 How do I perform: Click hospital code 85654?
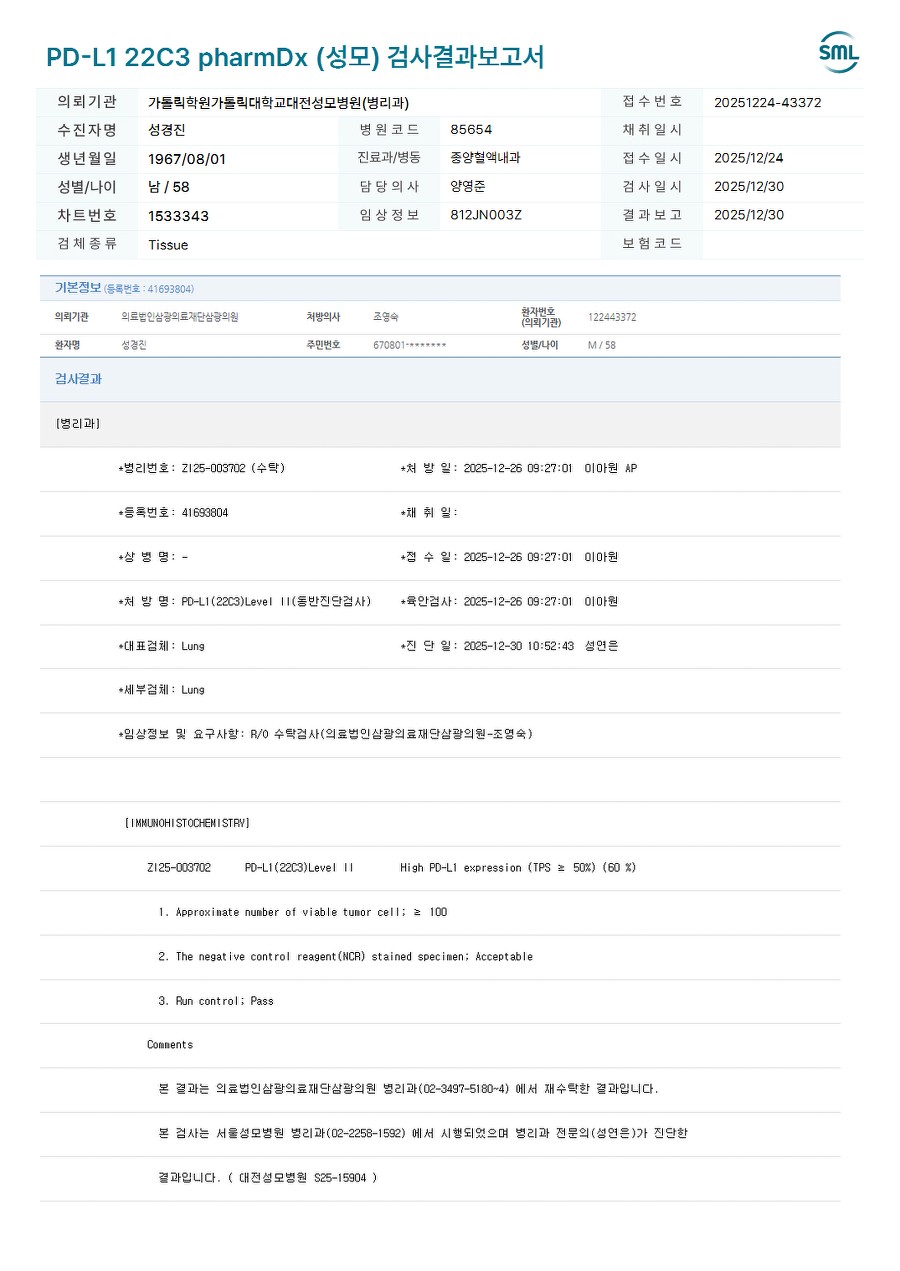coord(471,130)
